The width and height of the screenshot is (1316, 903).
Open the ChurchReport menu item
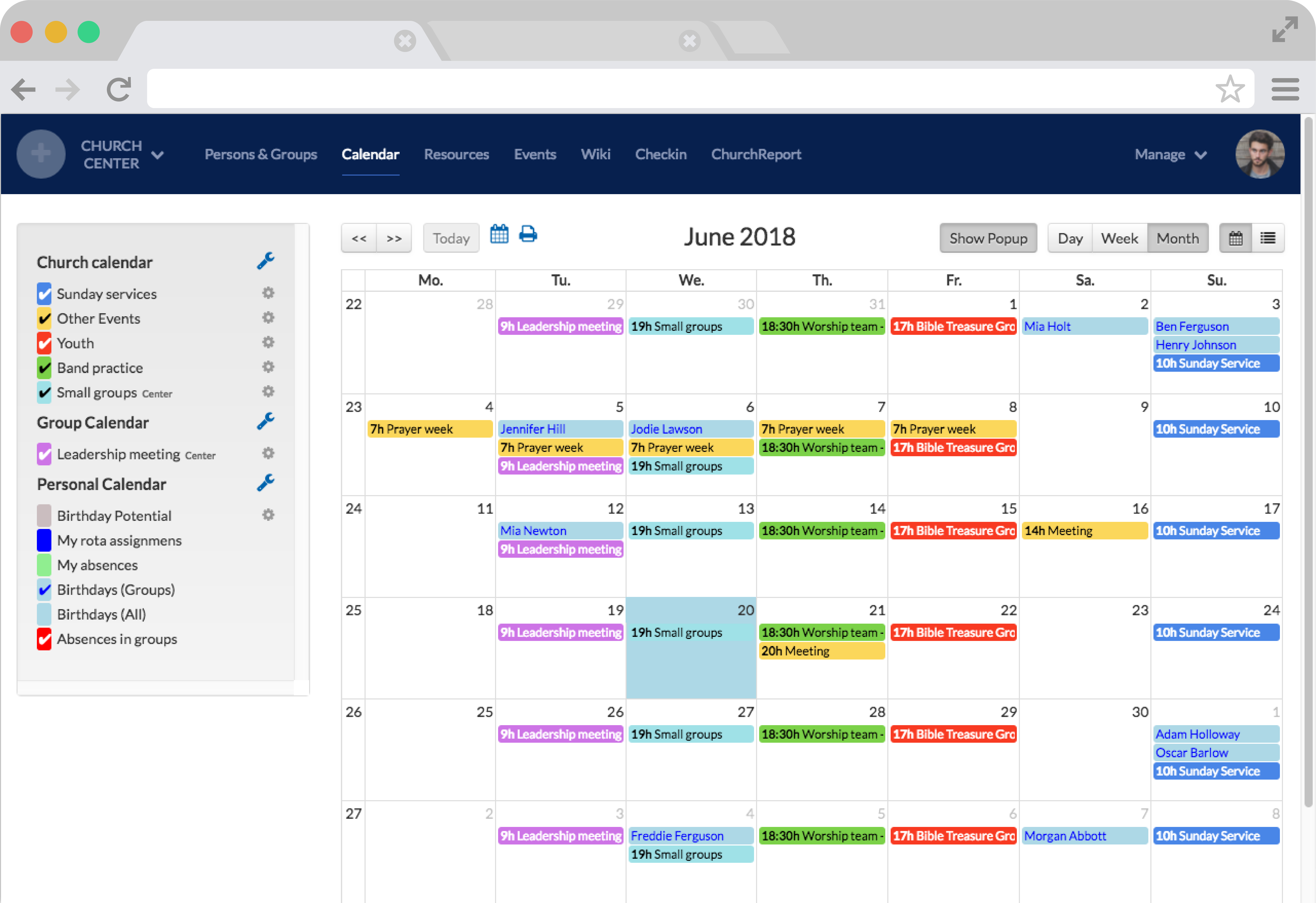756,154
